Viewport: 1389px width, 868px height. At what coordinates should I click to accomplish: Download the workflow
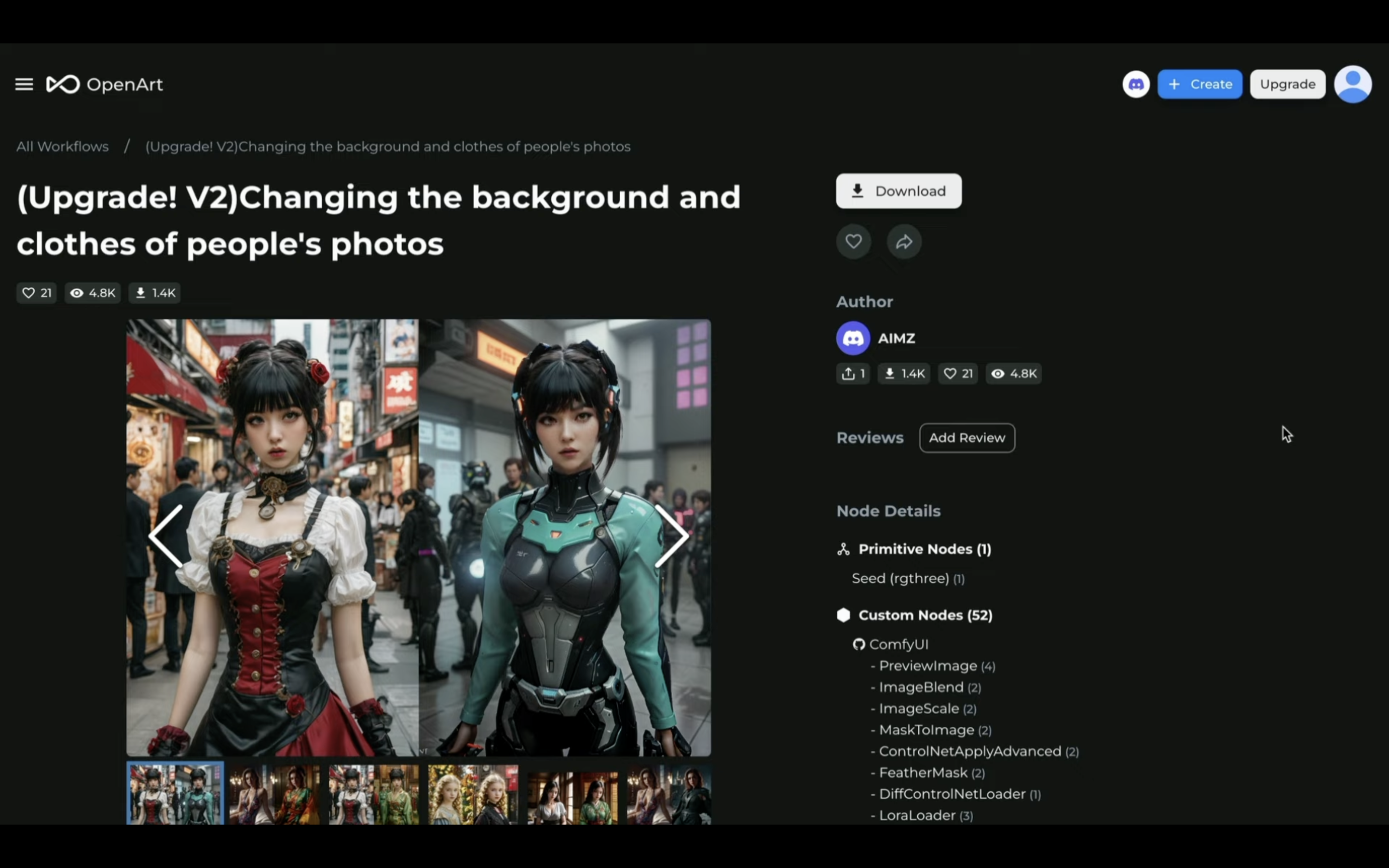tap(899, 191)
